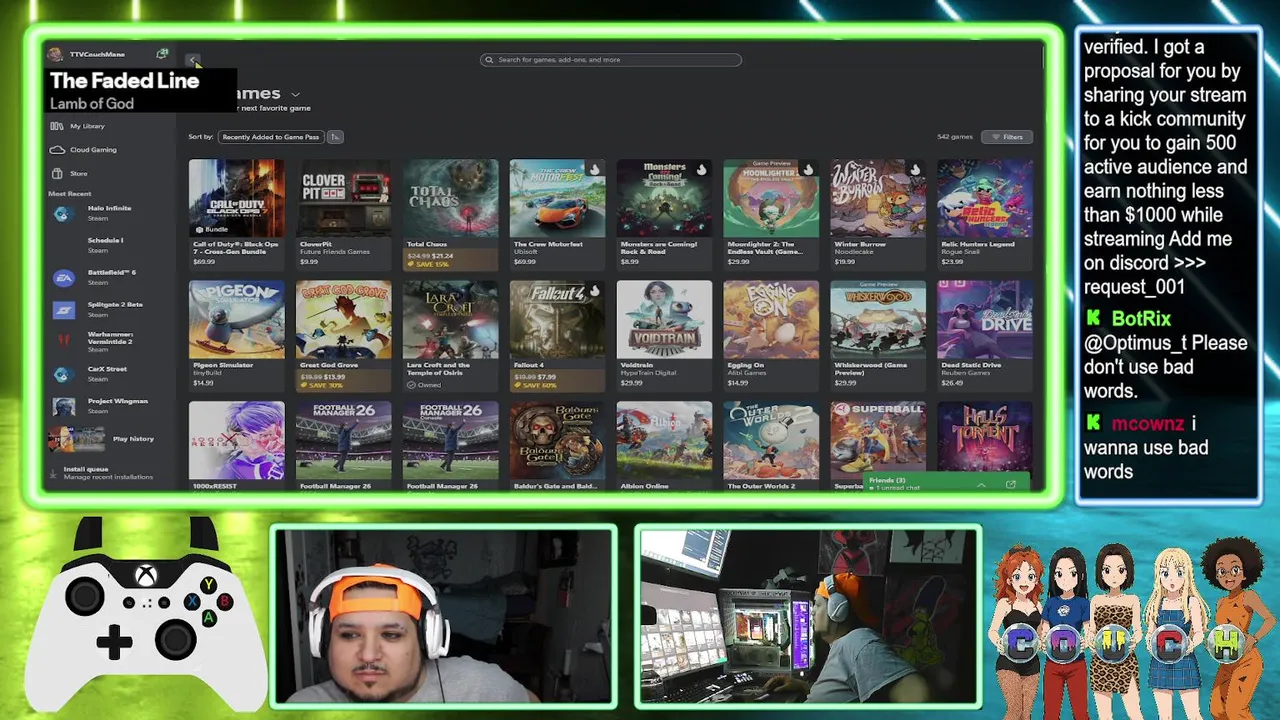Screen dimensions: 1280x720
Task: Click the CarX Street icon
Action: [64, 374]
